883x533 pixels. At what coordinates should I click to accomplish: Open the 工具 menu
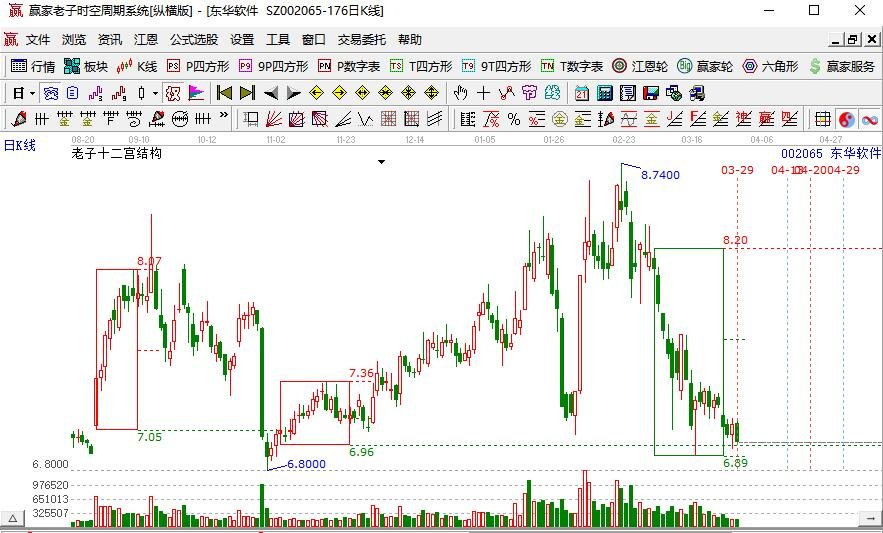tap(278, 39)
